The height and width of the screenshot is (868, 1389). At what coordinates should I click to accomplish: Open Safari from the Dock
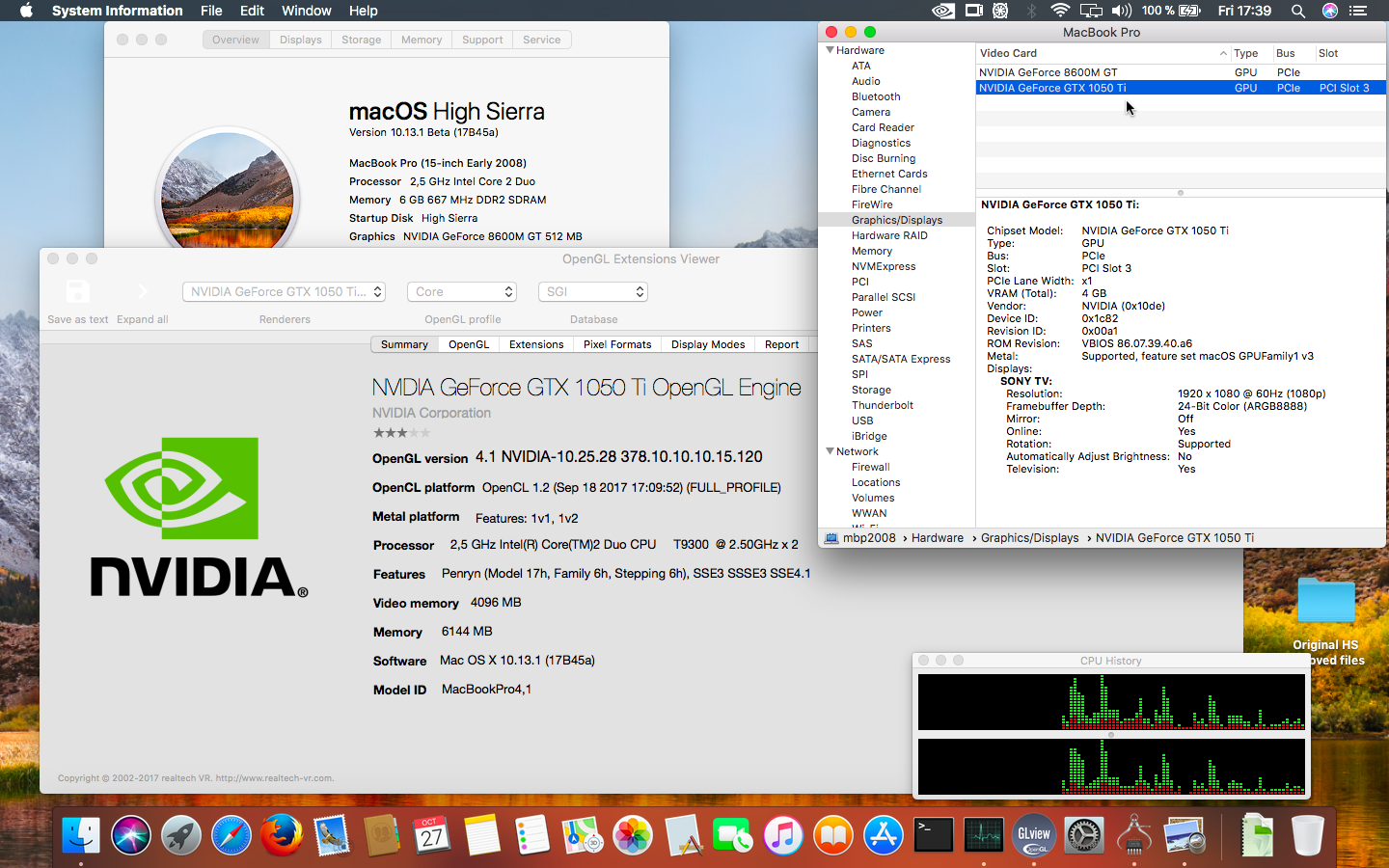[x=231, y=835]
